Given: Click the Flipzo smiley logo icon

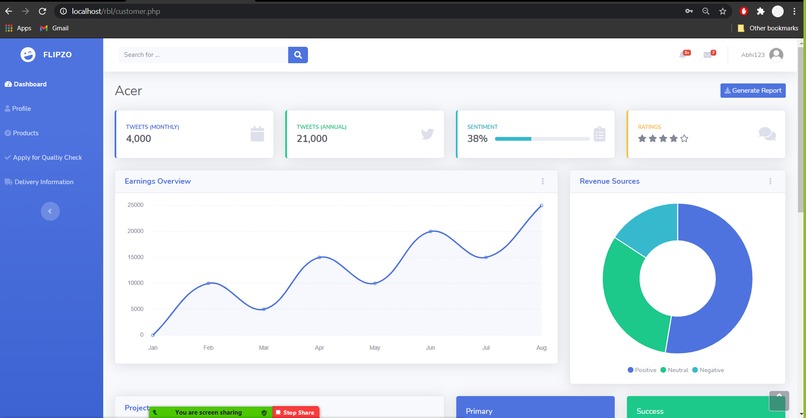Looking at the screenshot, I should [x=28, y=54].
